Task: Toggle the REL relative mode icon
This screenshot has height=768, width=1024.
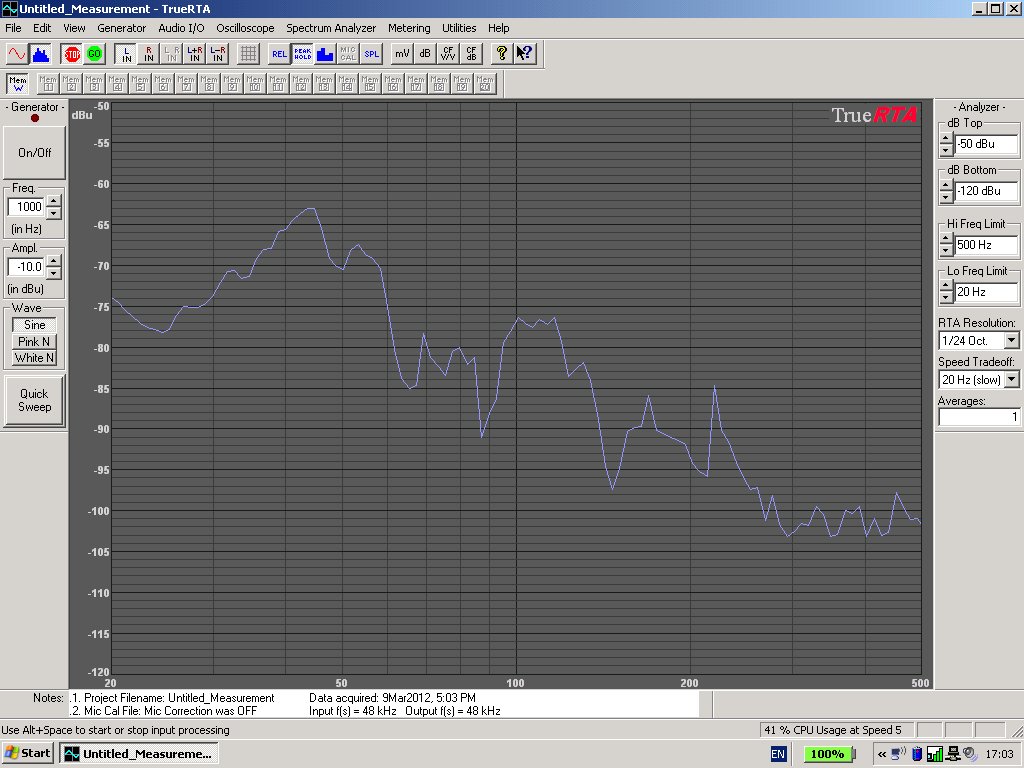Action: click(x=280, y=54)
